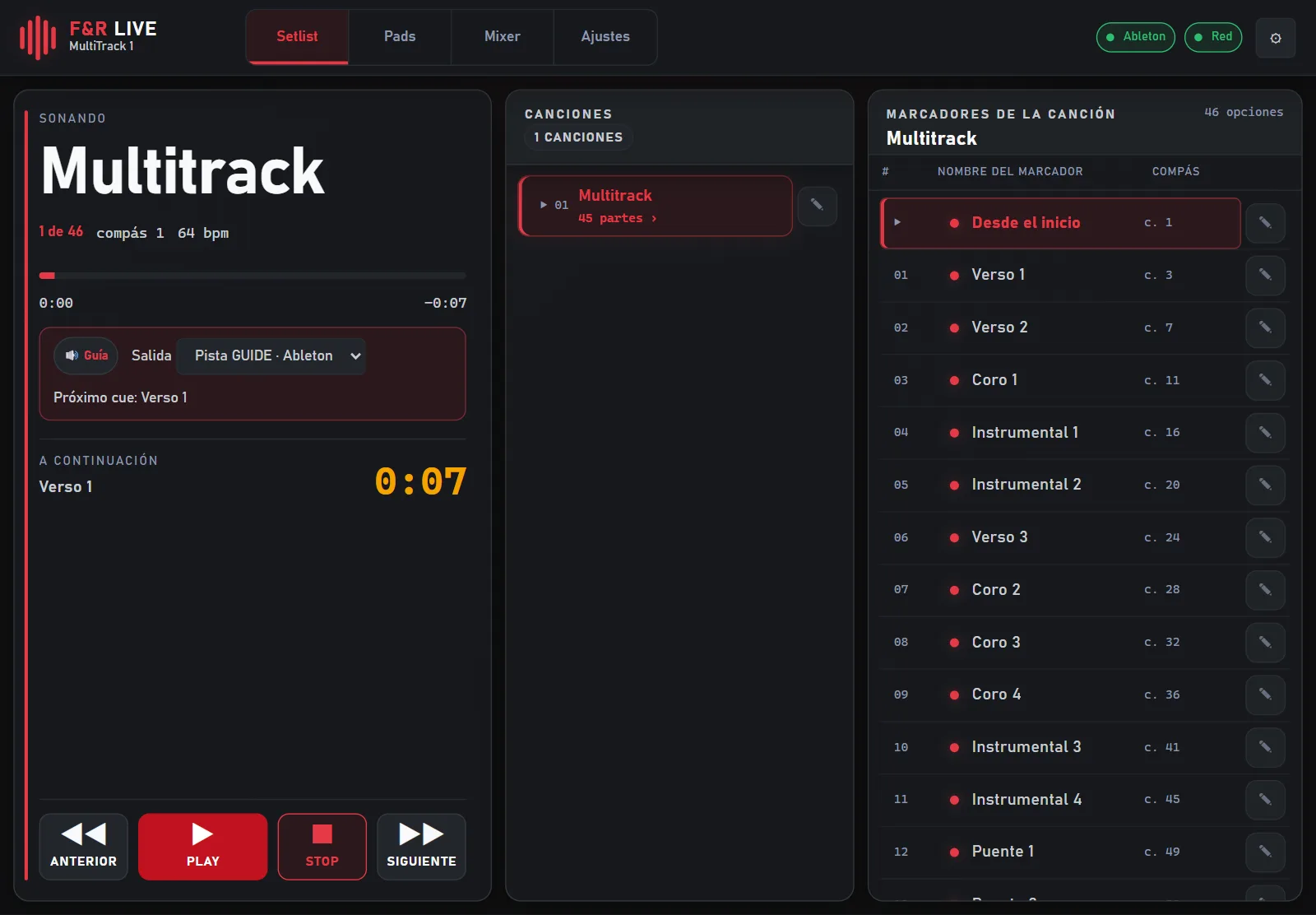This screenshot has width=1316, height=915.
Task: Expand song 01 using its play triangle
Action: (x=544, y=205)
